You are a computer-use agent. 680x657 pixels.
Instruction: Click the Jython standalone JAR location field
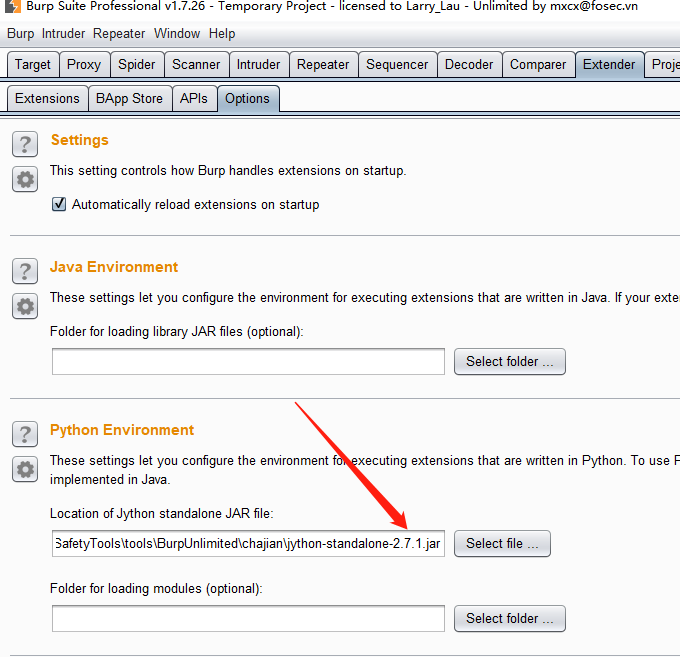(x=247, y=544)
